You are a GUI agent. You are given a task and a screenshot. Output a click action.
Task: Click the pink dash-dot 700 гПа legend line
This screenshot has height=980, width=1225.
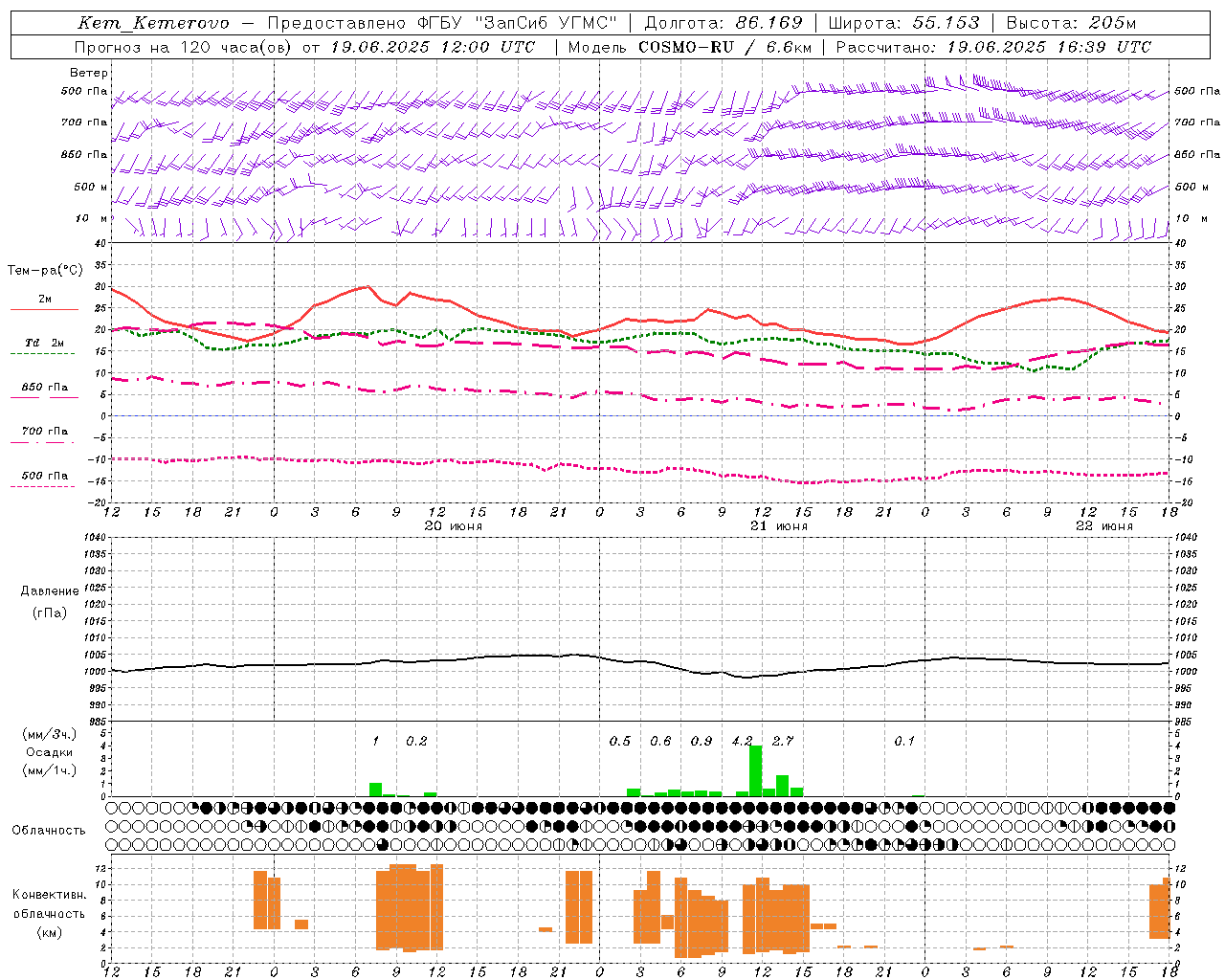42,442
